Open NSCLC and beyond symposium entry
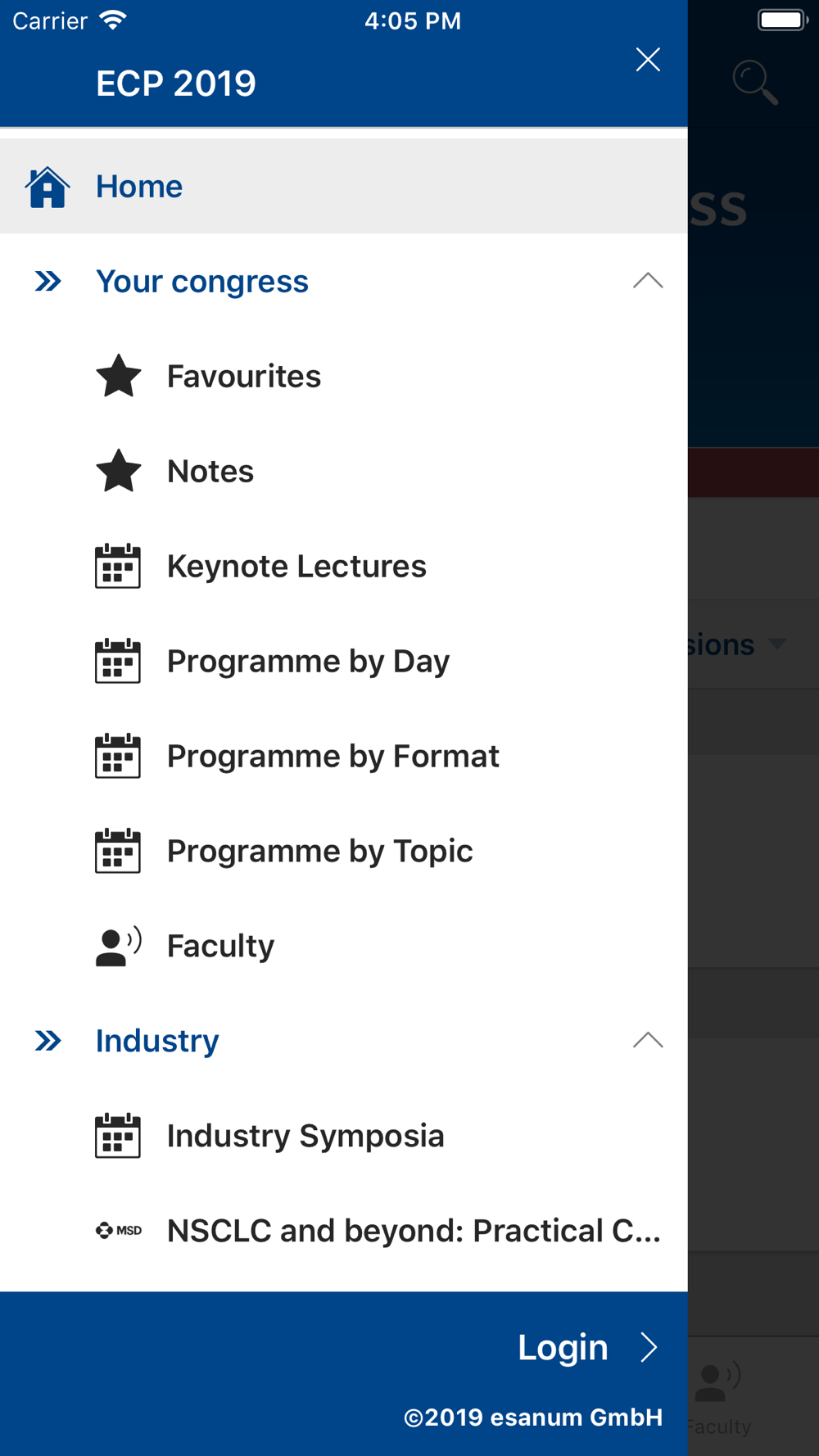 pos(414,1230)
